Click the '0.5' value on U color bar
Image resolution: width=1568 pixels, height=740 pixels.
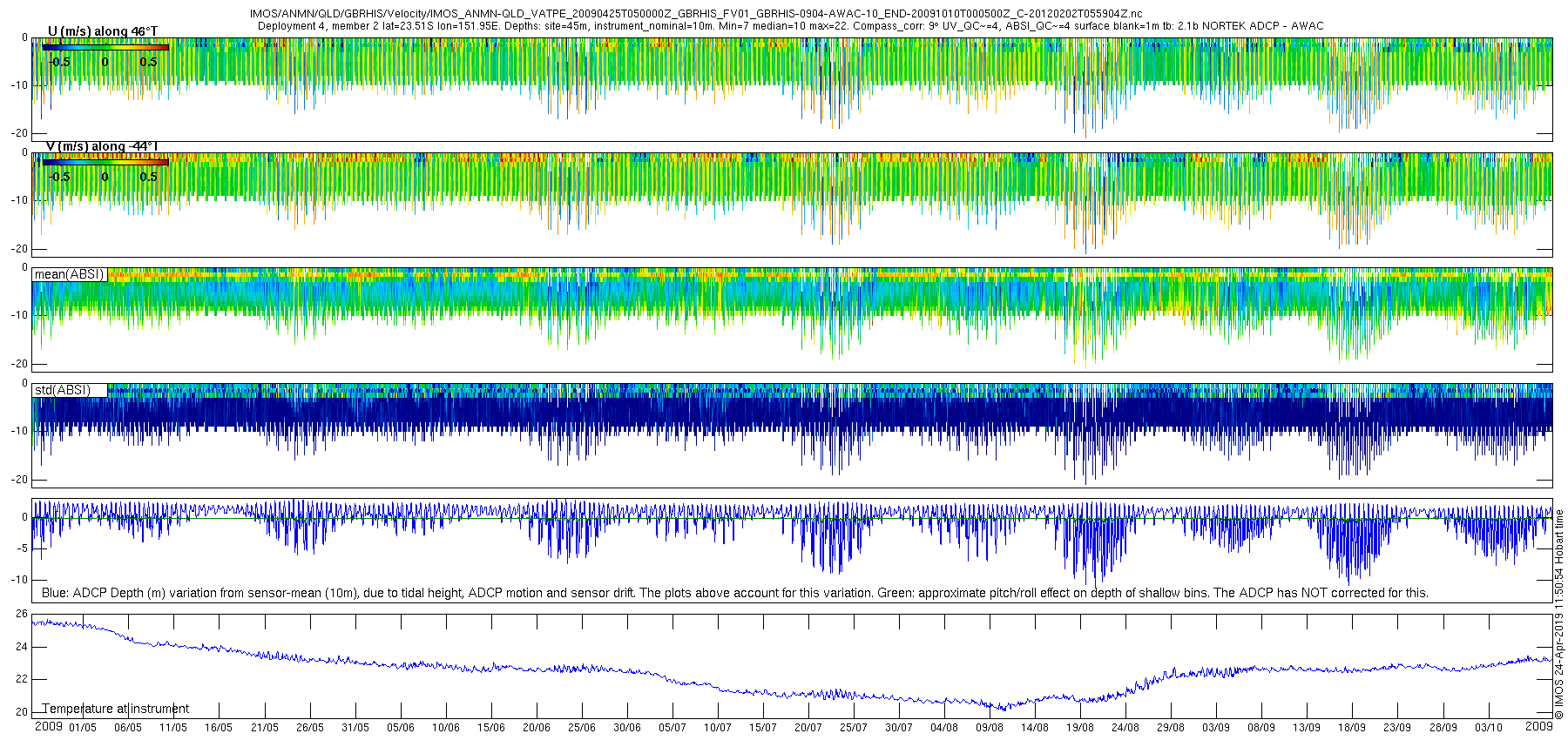pyautogui.click(x=149, y=62)
